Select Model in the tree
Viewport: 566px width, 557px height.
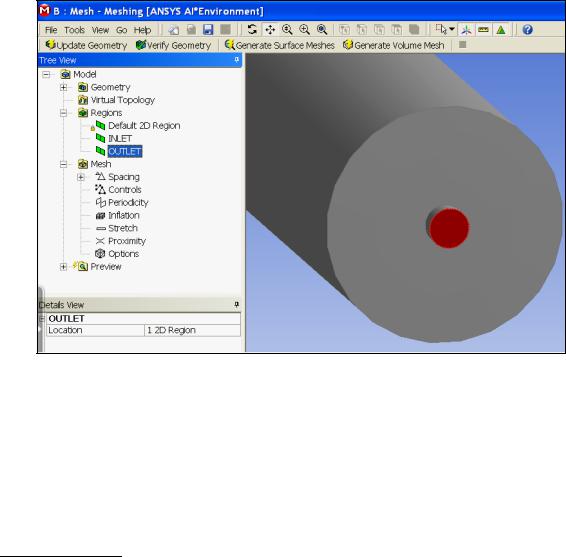pos(85,74)
